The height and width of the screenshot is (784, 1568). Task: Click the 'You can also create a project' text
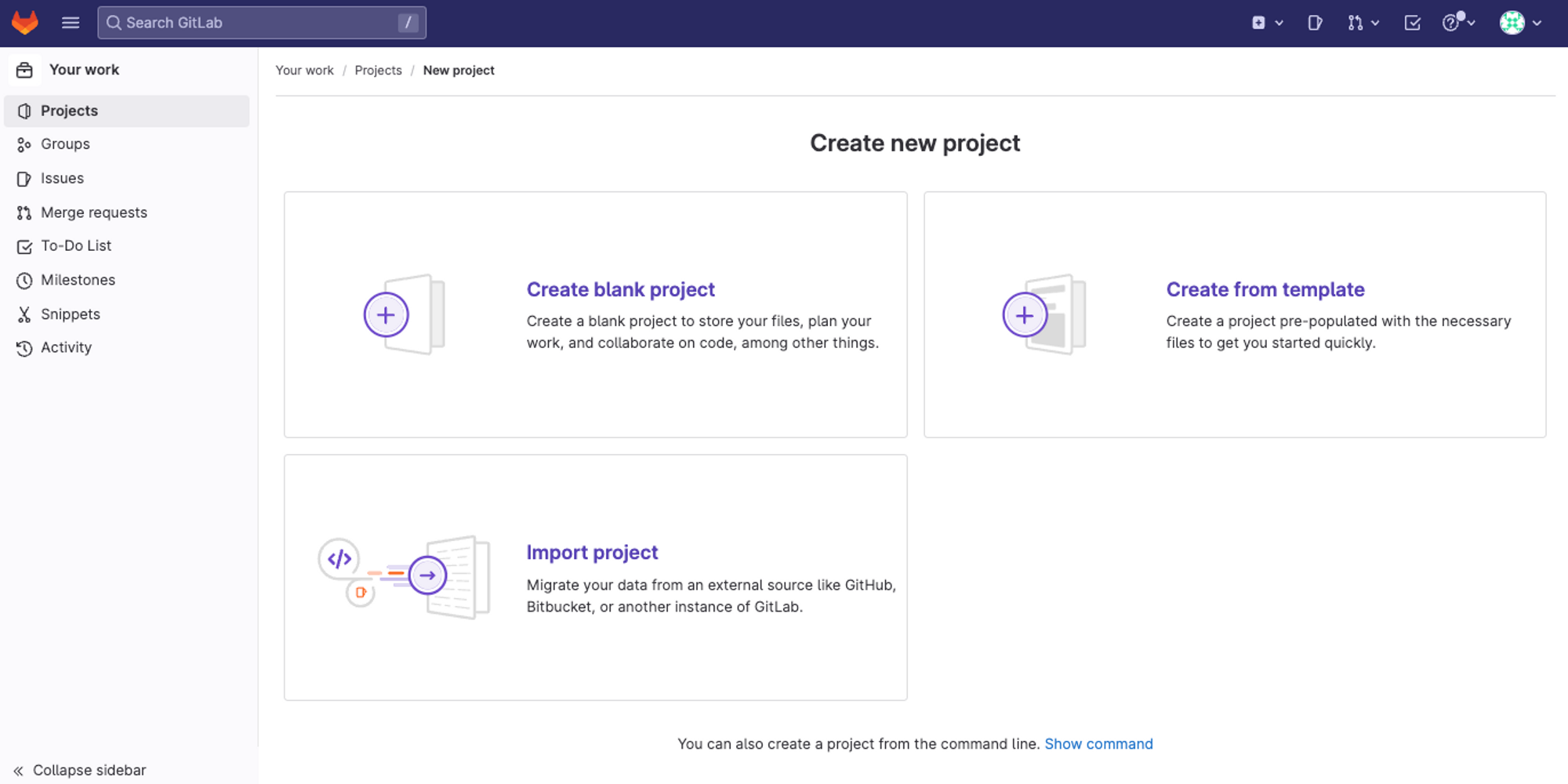[858, 744]
